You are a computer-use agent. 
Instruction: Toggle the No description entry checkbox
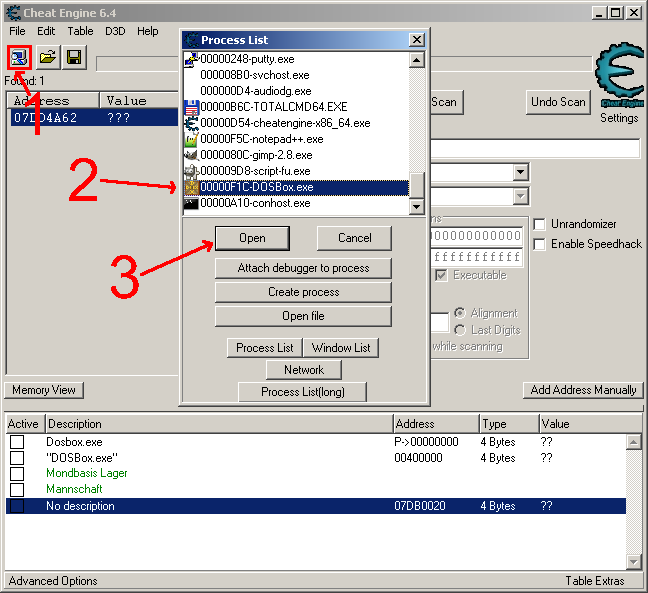coord(17,506)
